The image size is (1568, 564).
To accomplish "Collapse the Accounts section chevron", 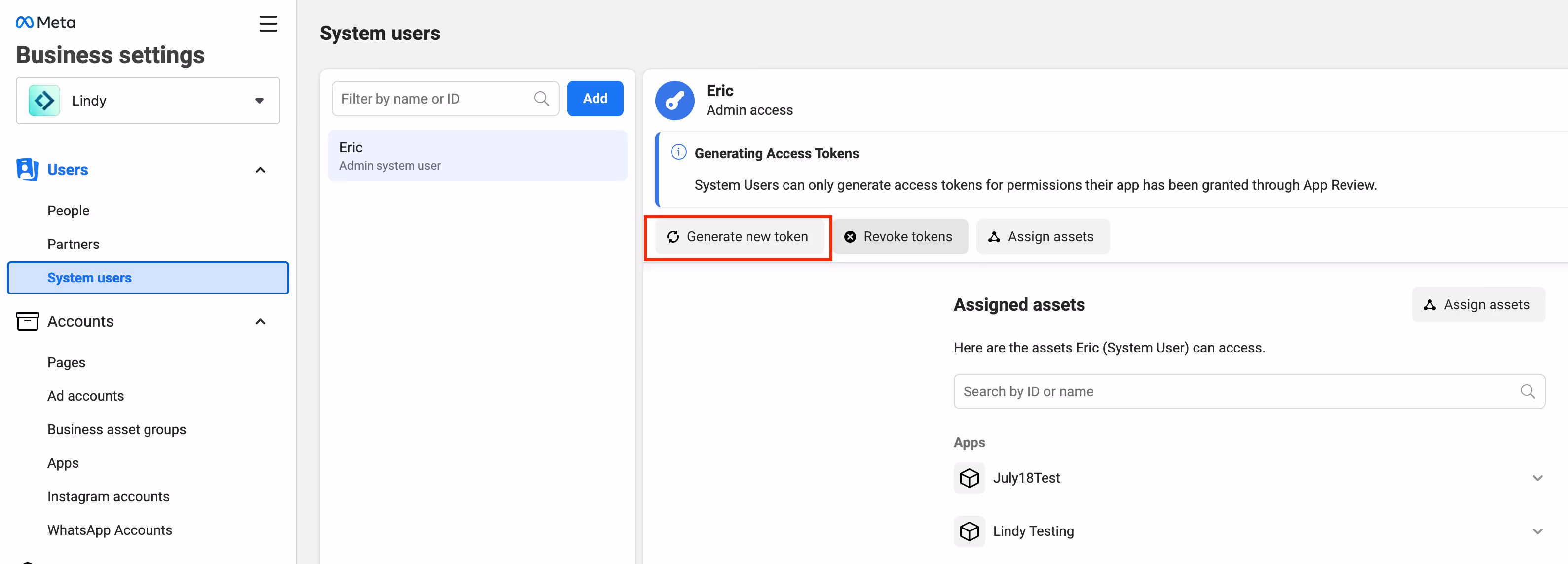I will [261, 321].
